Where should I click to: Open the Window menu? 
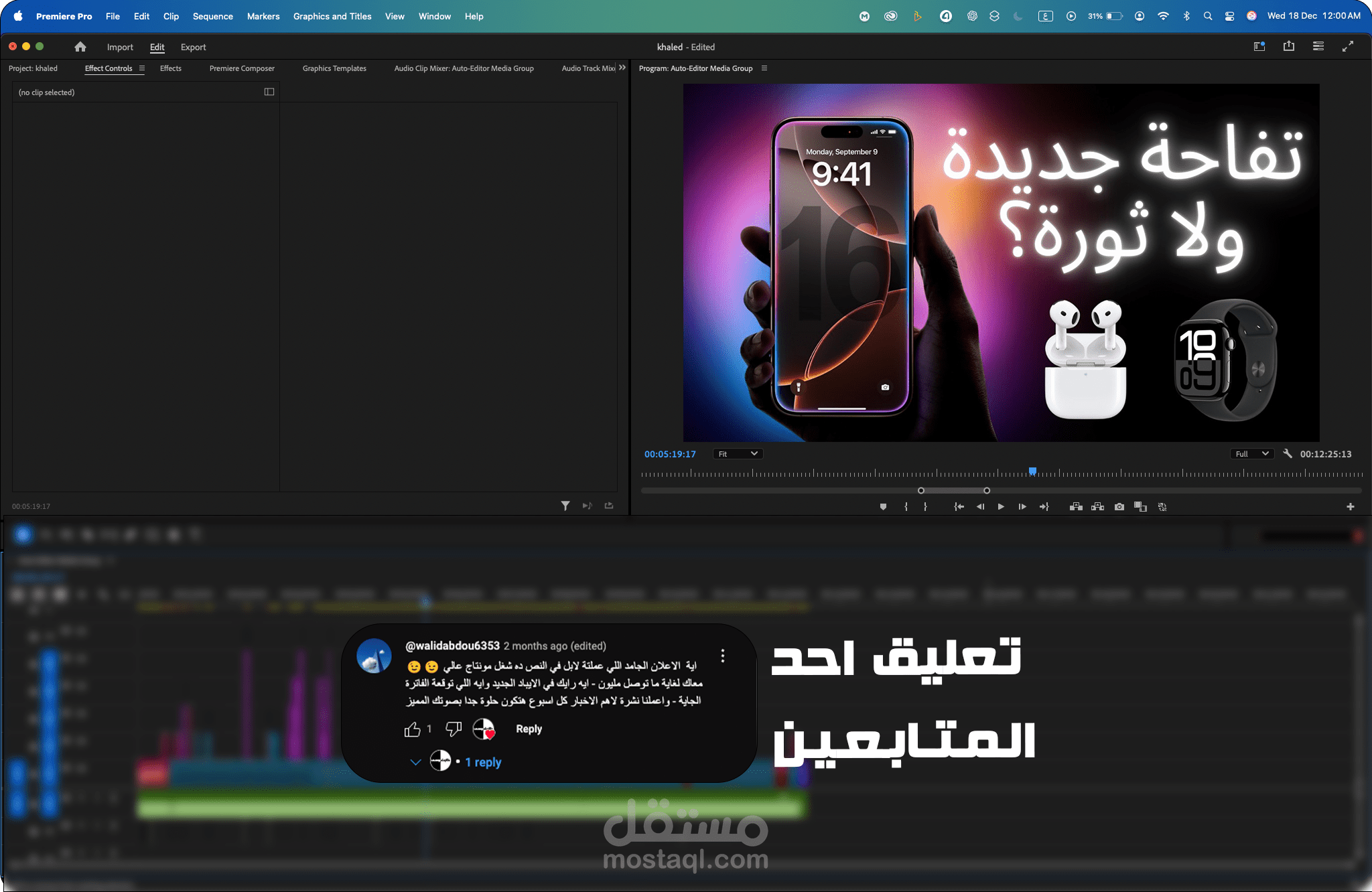pos(435,16)
